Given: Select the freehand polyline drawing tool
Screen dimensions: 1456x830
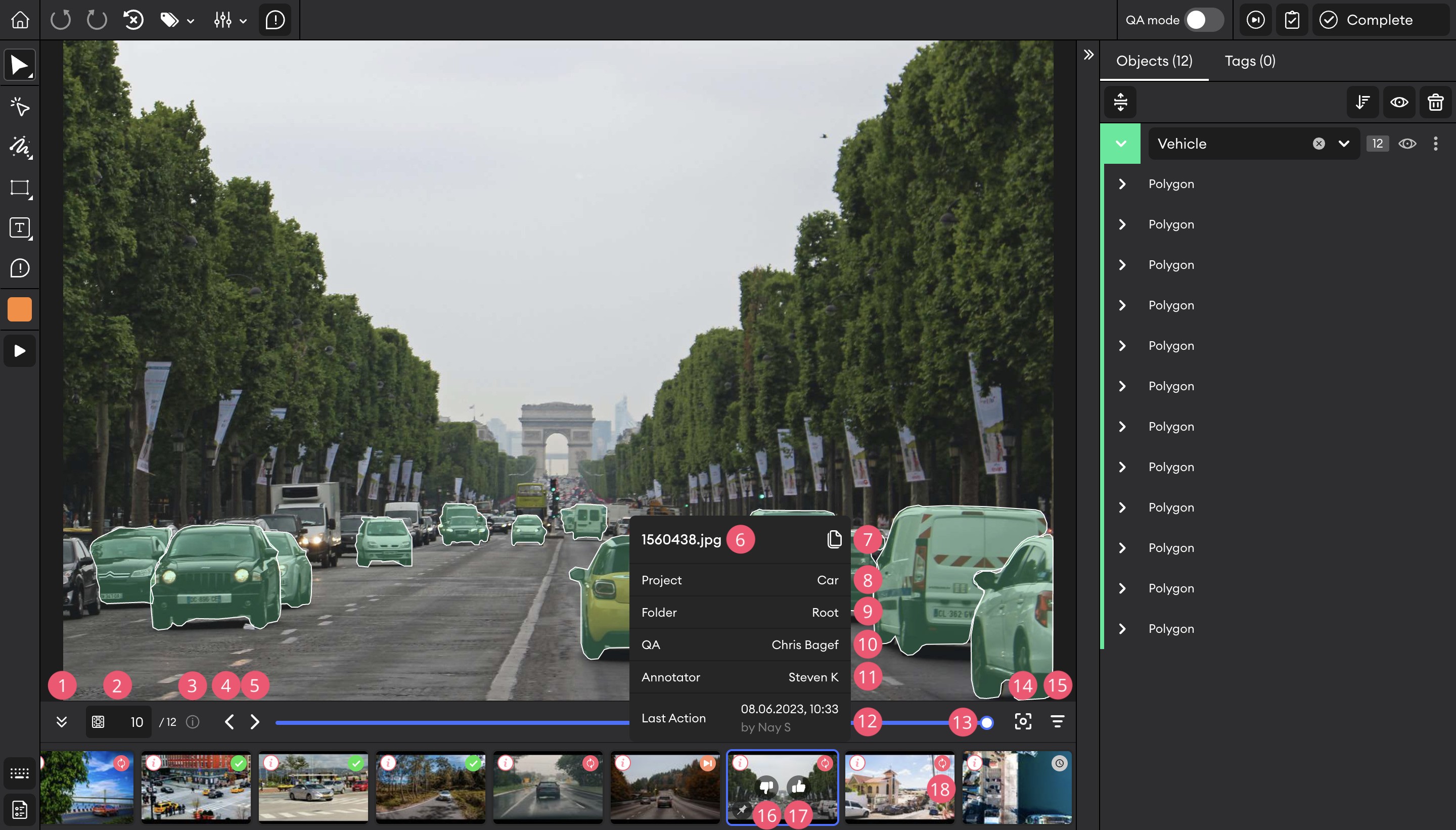Looking at the screenshot, I should point(20,147).
